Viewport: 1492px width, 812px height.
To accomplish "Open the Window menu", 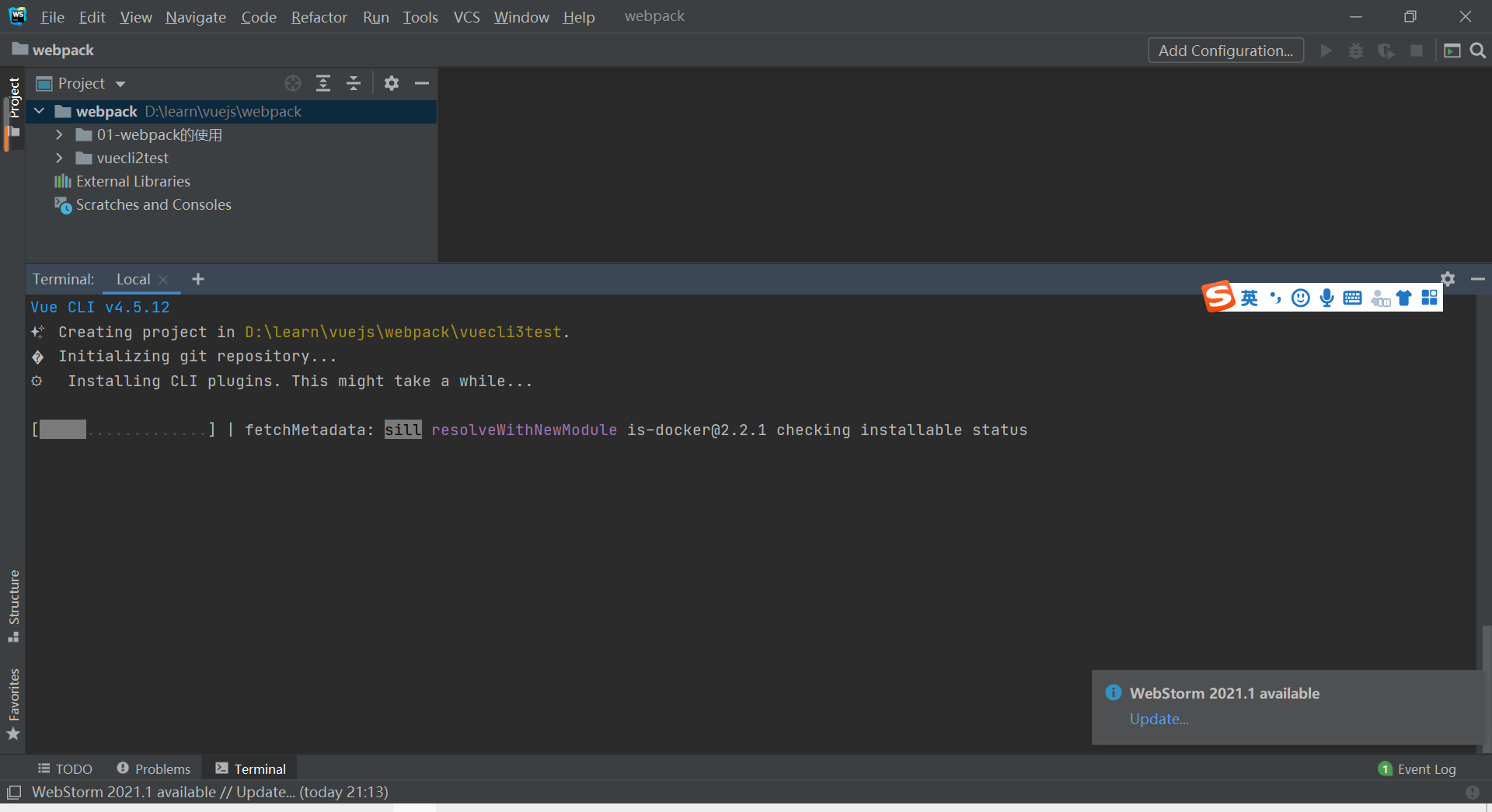I will pyautogui.click(x=521, y=17).
